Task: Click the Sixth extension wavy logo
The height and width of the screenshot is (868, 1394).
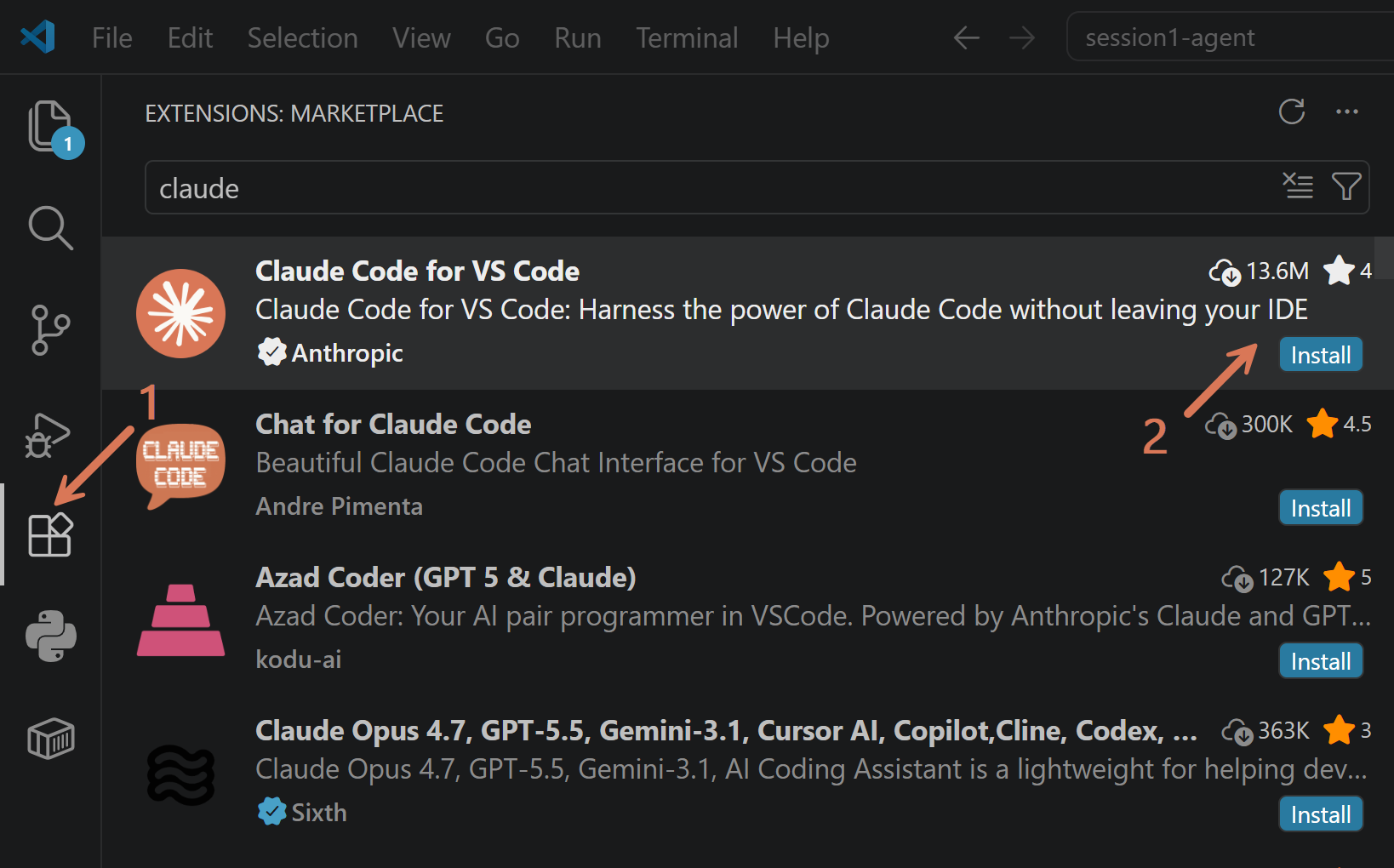Action: (x=180, y=774)
